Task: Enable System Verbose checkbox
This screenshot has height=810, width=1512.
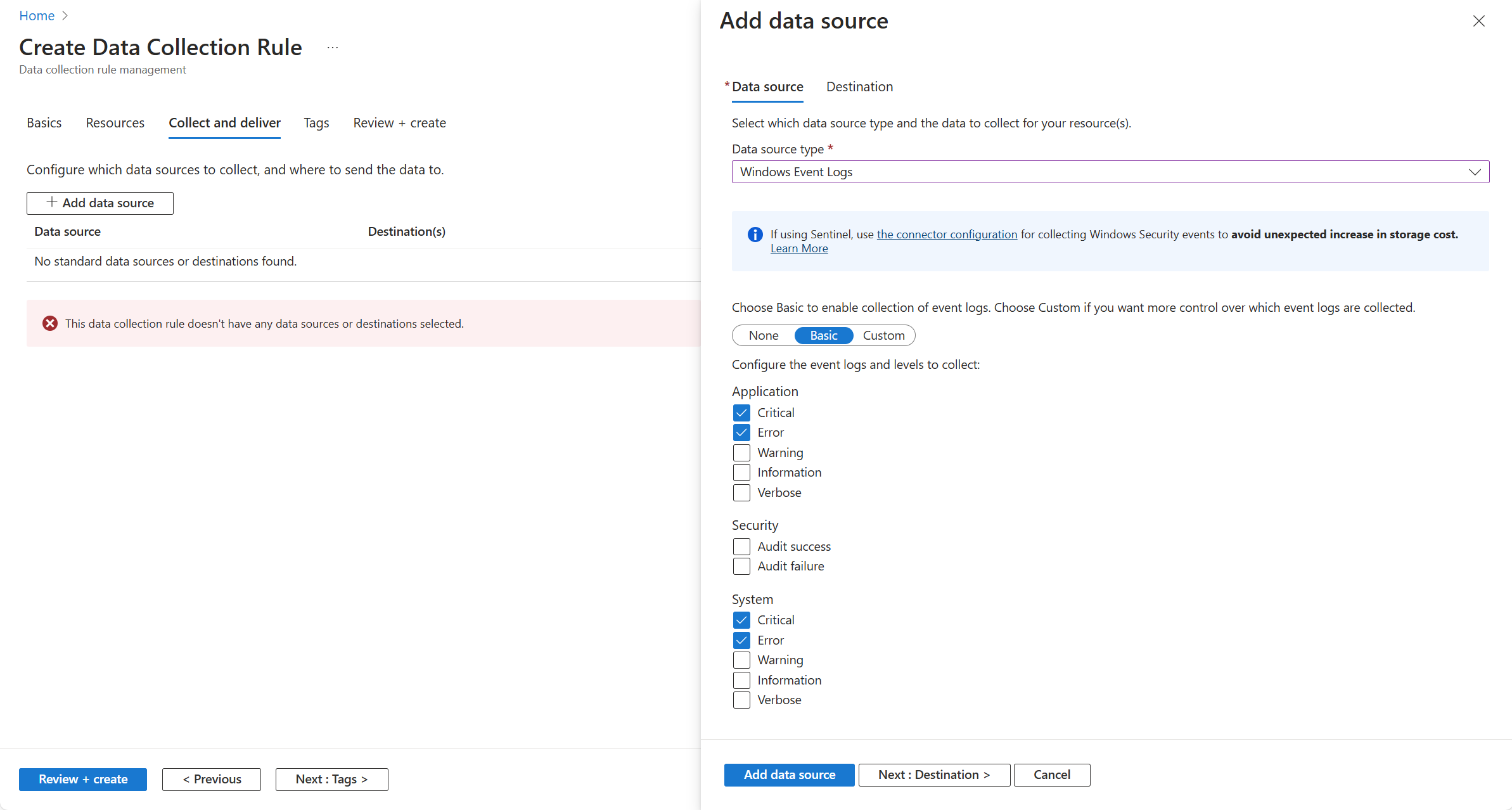Action: pyautogui.click(x=741, y=700)
